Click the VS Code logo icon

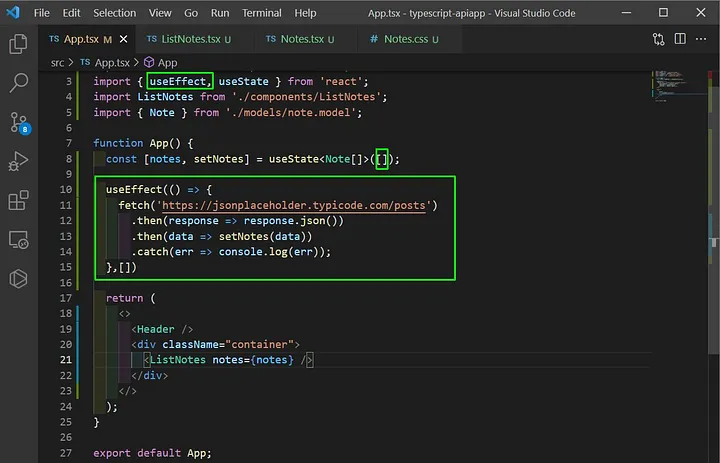(x=13, y=12)
